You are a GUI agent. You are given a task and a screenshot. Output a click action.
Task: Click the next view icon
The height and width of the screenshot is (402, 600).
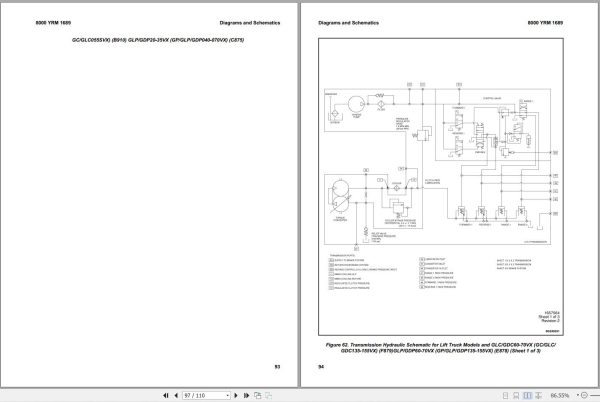[x=268, y=395]
